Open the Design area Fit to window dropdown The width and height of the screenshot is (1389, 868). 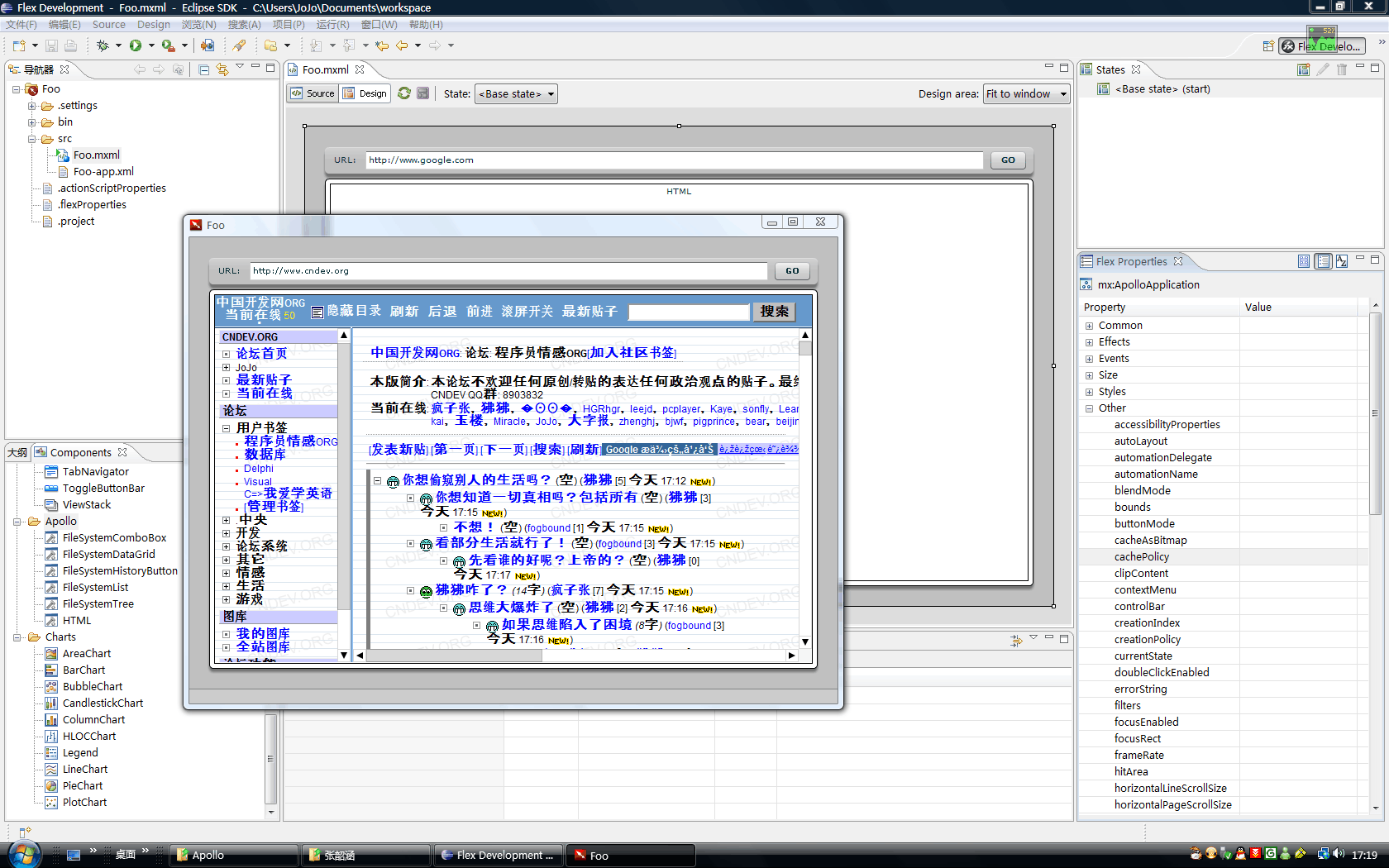click(1027, 94)
